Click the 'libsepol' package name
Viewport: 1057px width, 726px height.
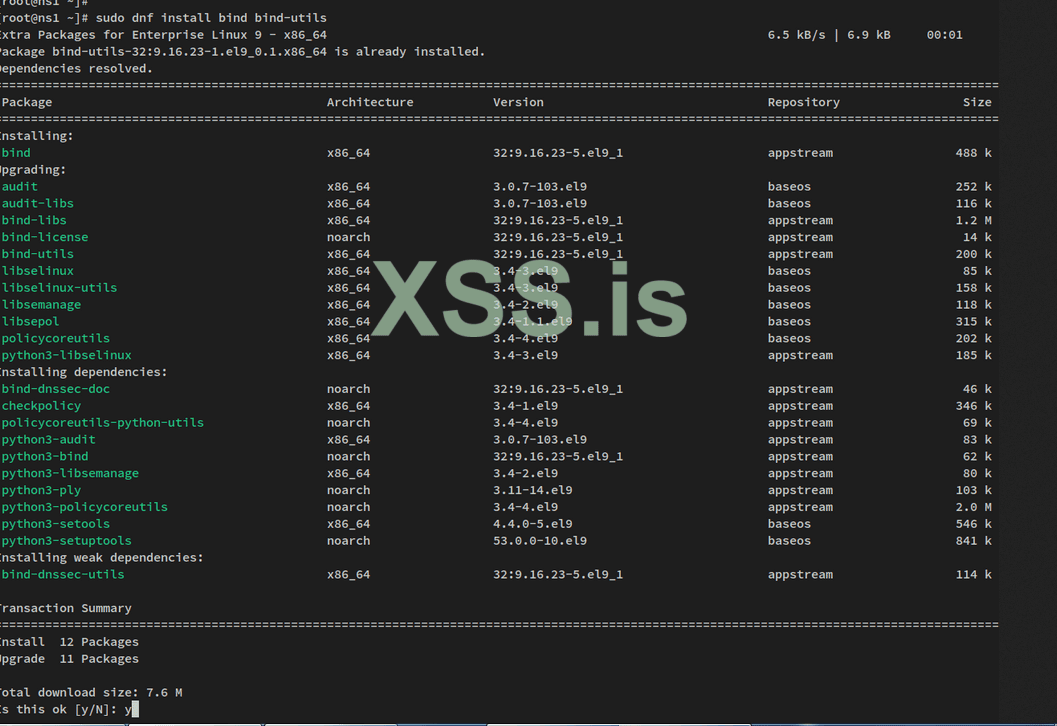click(30, 322)
